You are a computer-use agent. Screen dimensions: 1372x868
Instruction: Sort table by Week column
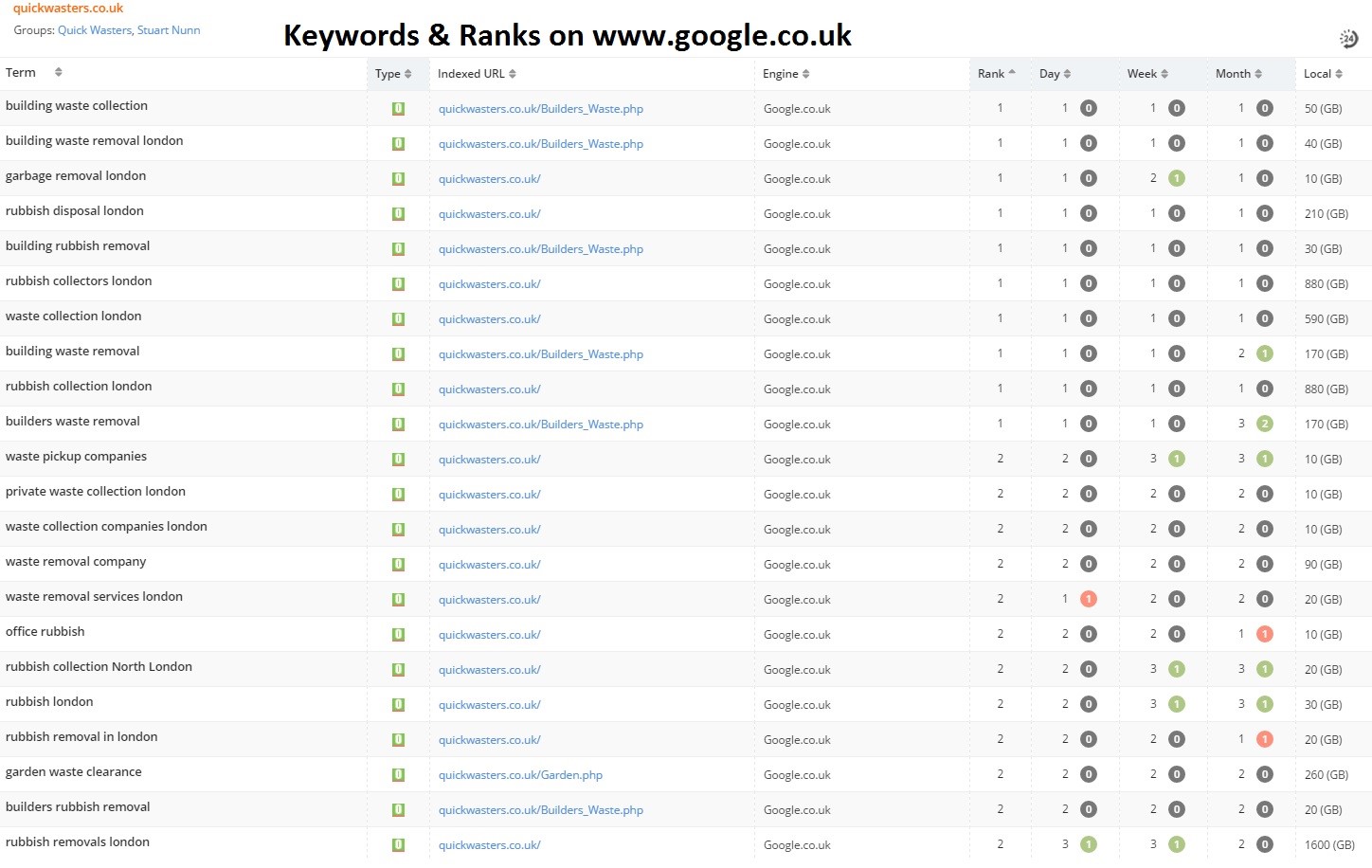(1147, 74)
